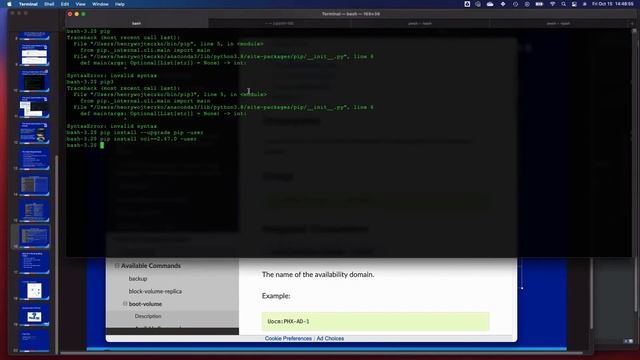Viewport: 640px width, 360px height.
Task: Open the backup command link
Action: point(138,279)
